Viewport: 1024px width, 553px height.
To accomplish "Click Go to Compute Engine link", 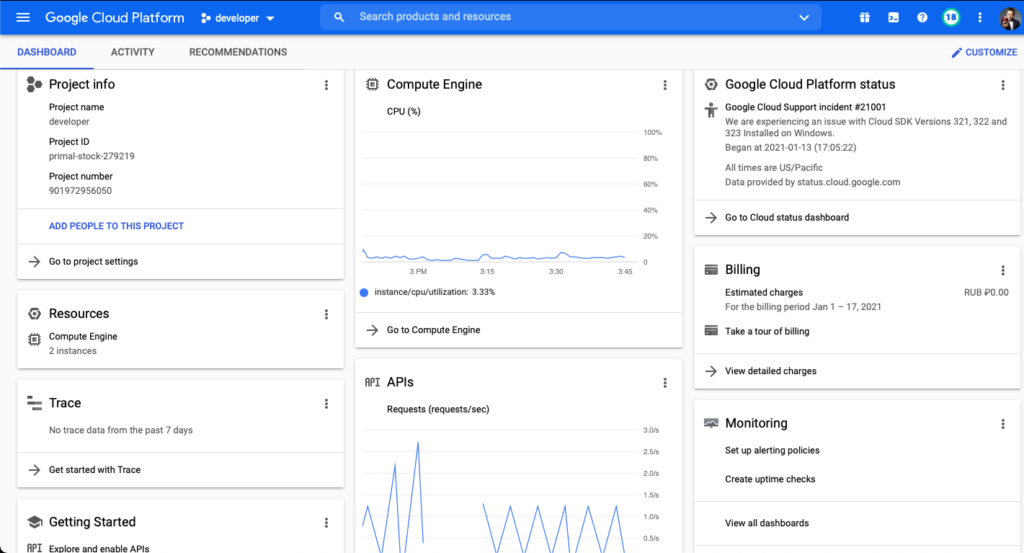I will tap(433, 330).
